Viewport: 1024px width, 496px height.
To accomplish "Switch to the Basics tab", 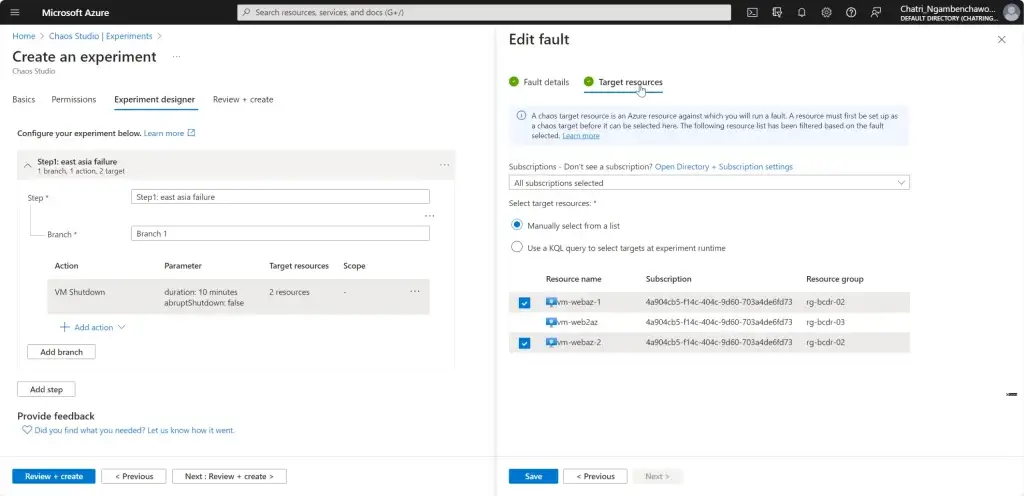I will click(24, 100).
